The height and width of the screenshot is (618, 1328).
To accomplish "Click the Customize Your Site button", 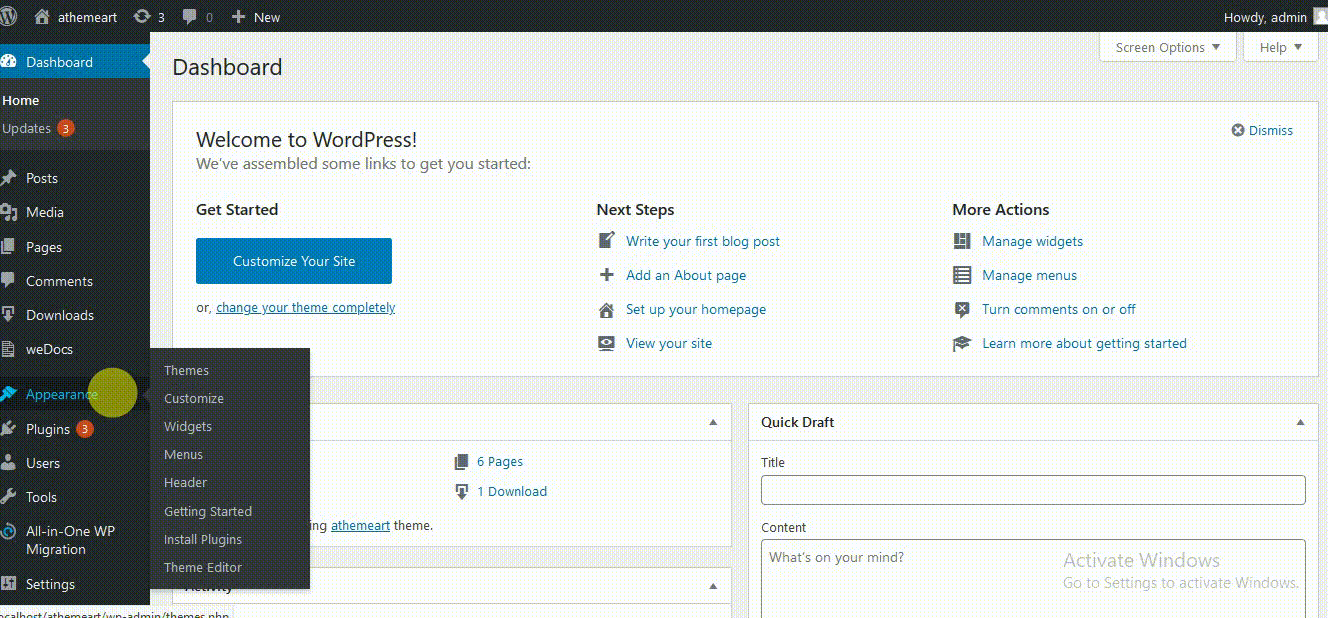I will [294, 261].
